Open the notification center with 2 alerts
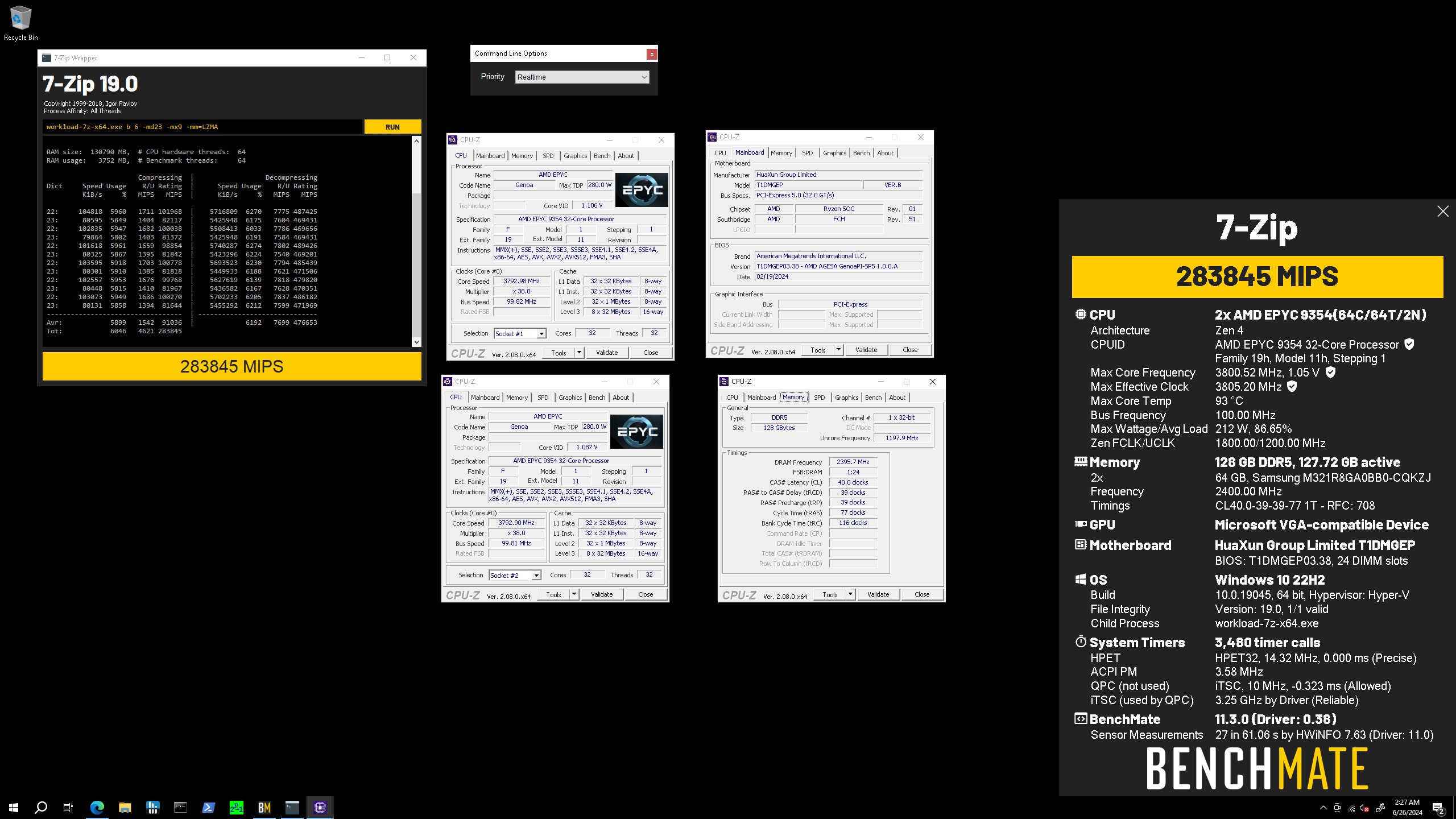Image resolution: width=1456 pixels, height=819 pixels. point(1438,808)
